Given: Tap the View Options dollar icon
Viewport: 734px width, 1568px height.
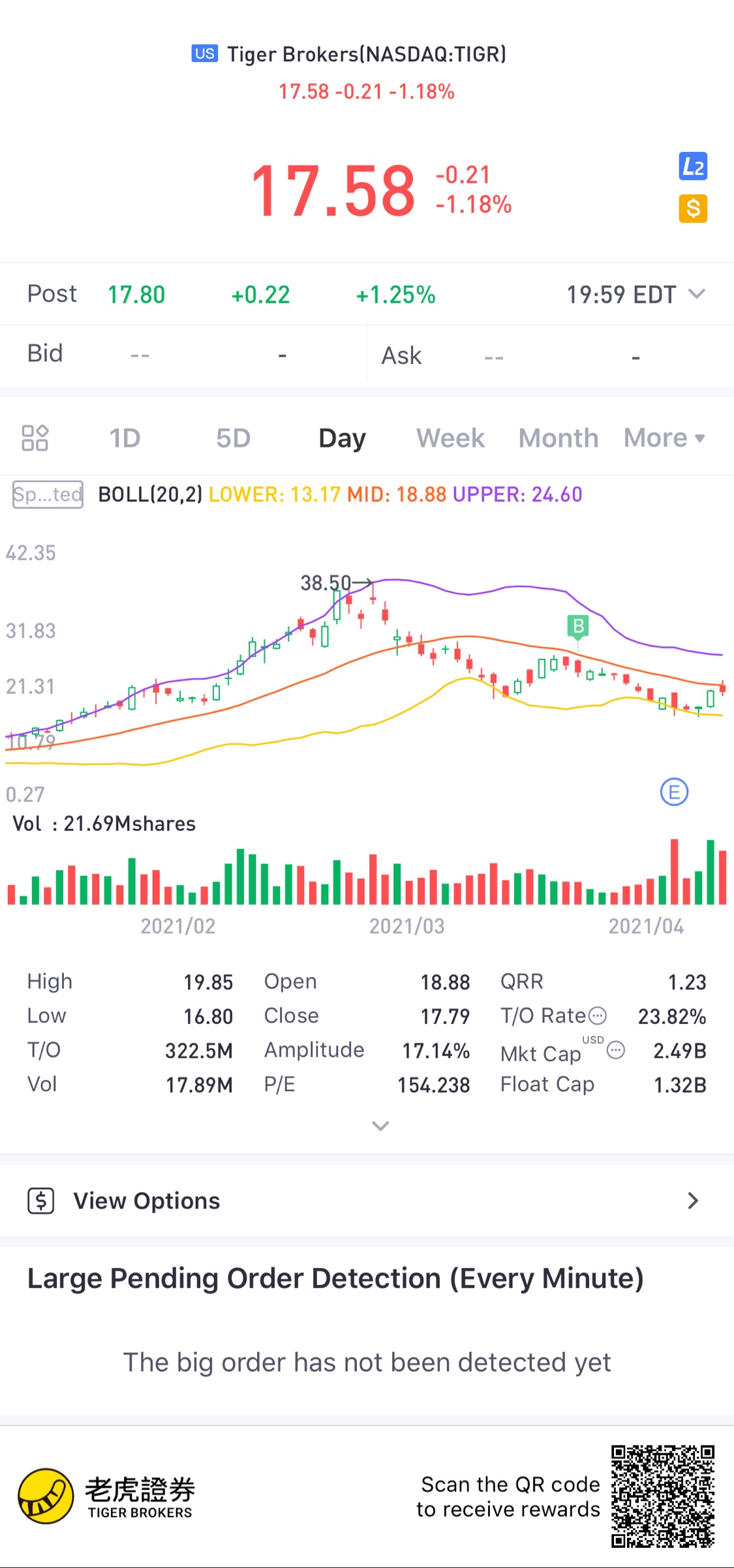Looking at the screenshot, I should tap(41, 1200).
